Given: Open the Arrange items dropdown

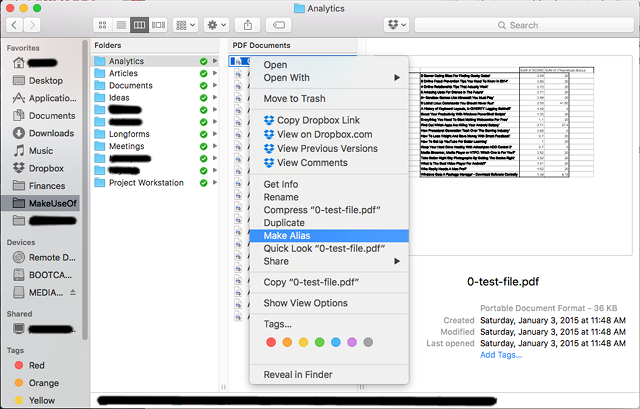Looking at the screenshot, I should (185, 24).
